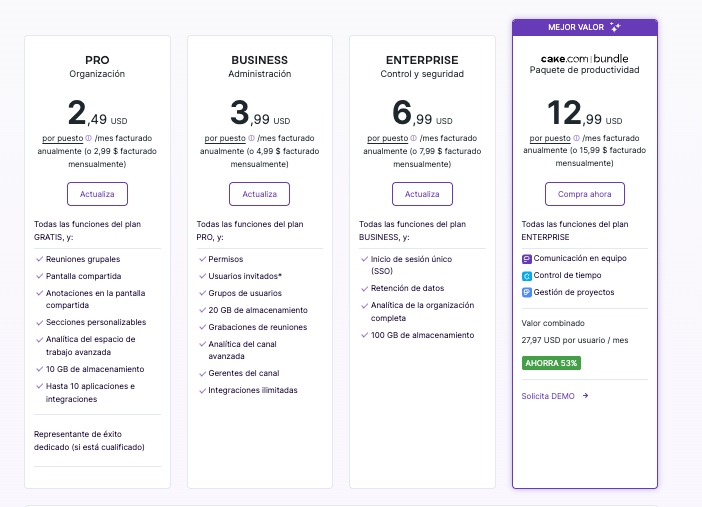This screenshot has width=702, height=507.
Task: Click the Actualiza button for ENTERPRISE plan
Action: point(422,194)
